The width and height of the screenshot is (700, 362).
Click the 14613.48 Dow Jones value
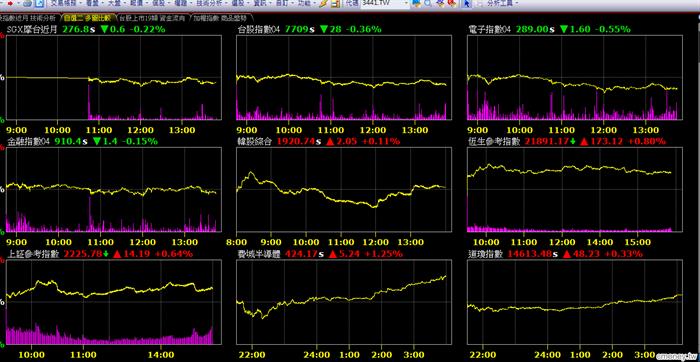(x=529, y=254)
